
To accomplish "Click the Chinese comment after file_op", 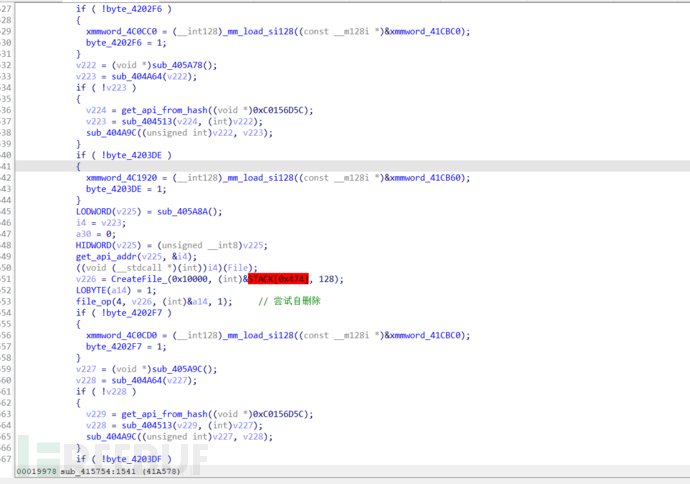I will point(289,301).
